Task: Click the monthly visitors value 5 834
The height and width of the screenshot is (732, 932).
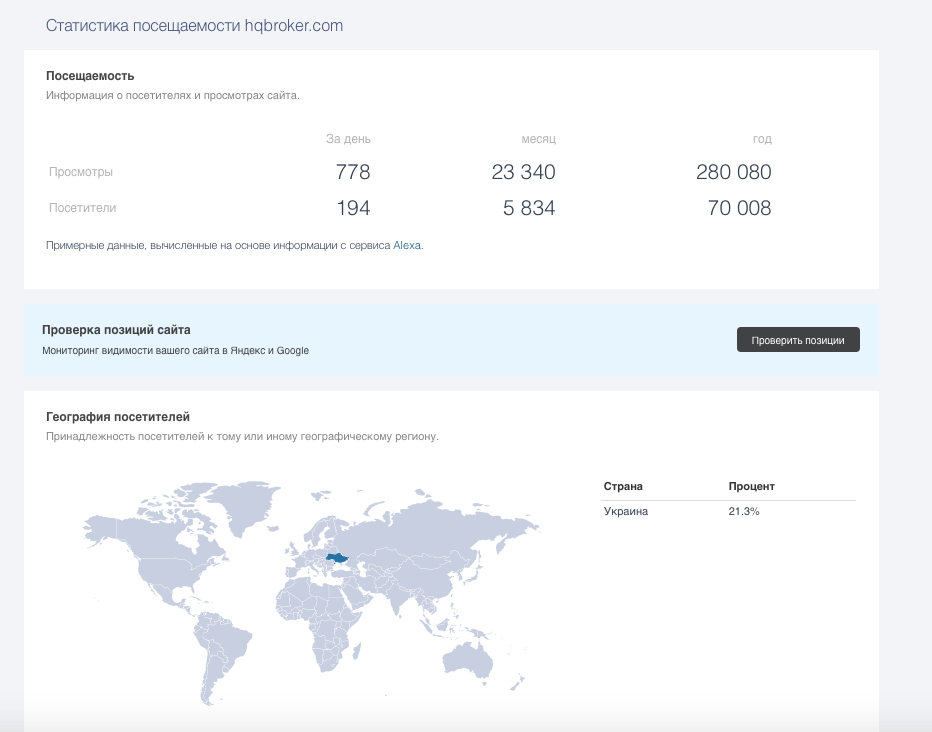Action: point(523,208)
